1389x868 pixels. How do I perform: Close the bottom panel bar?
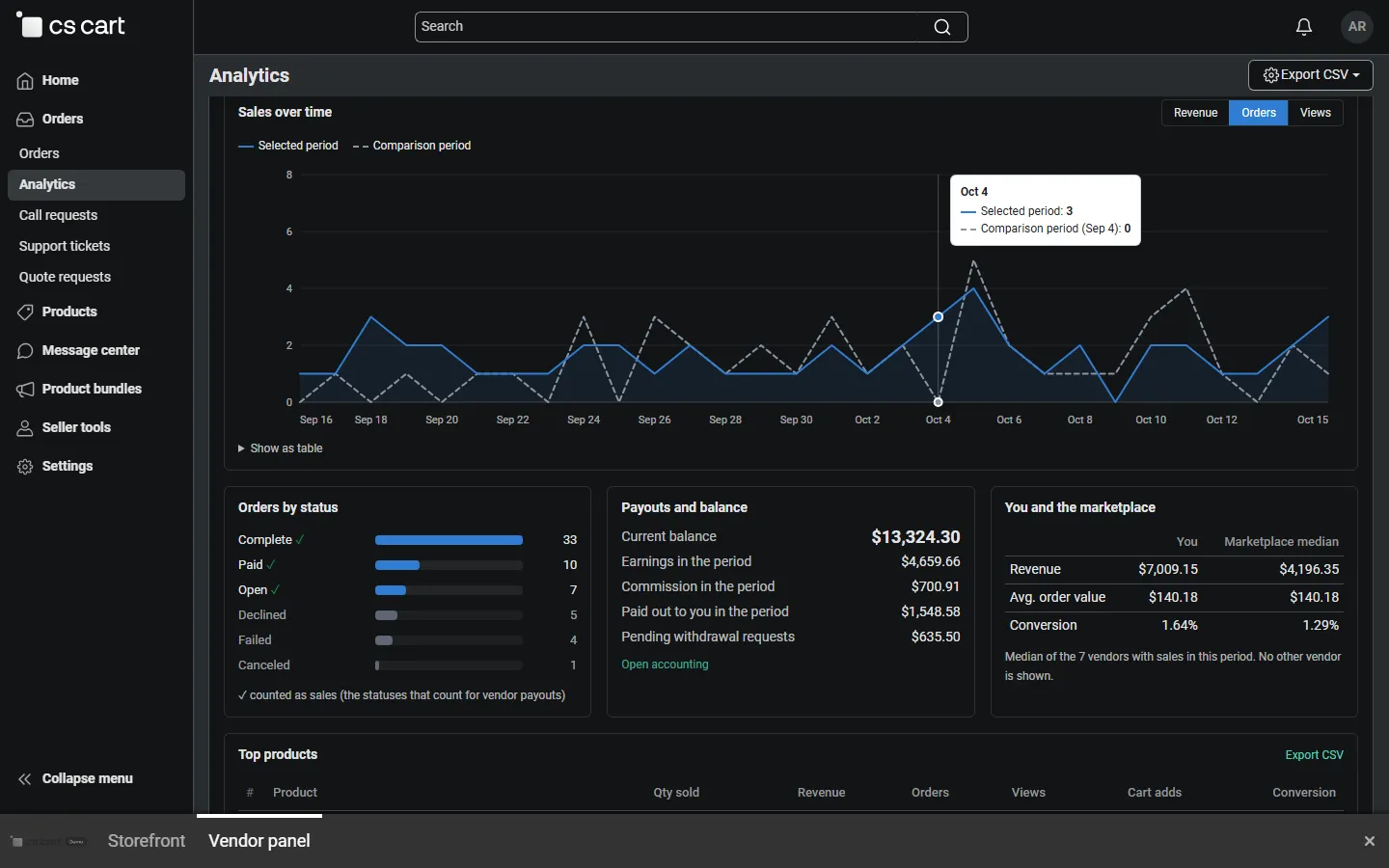pos(1370,841)
